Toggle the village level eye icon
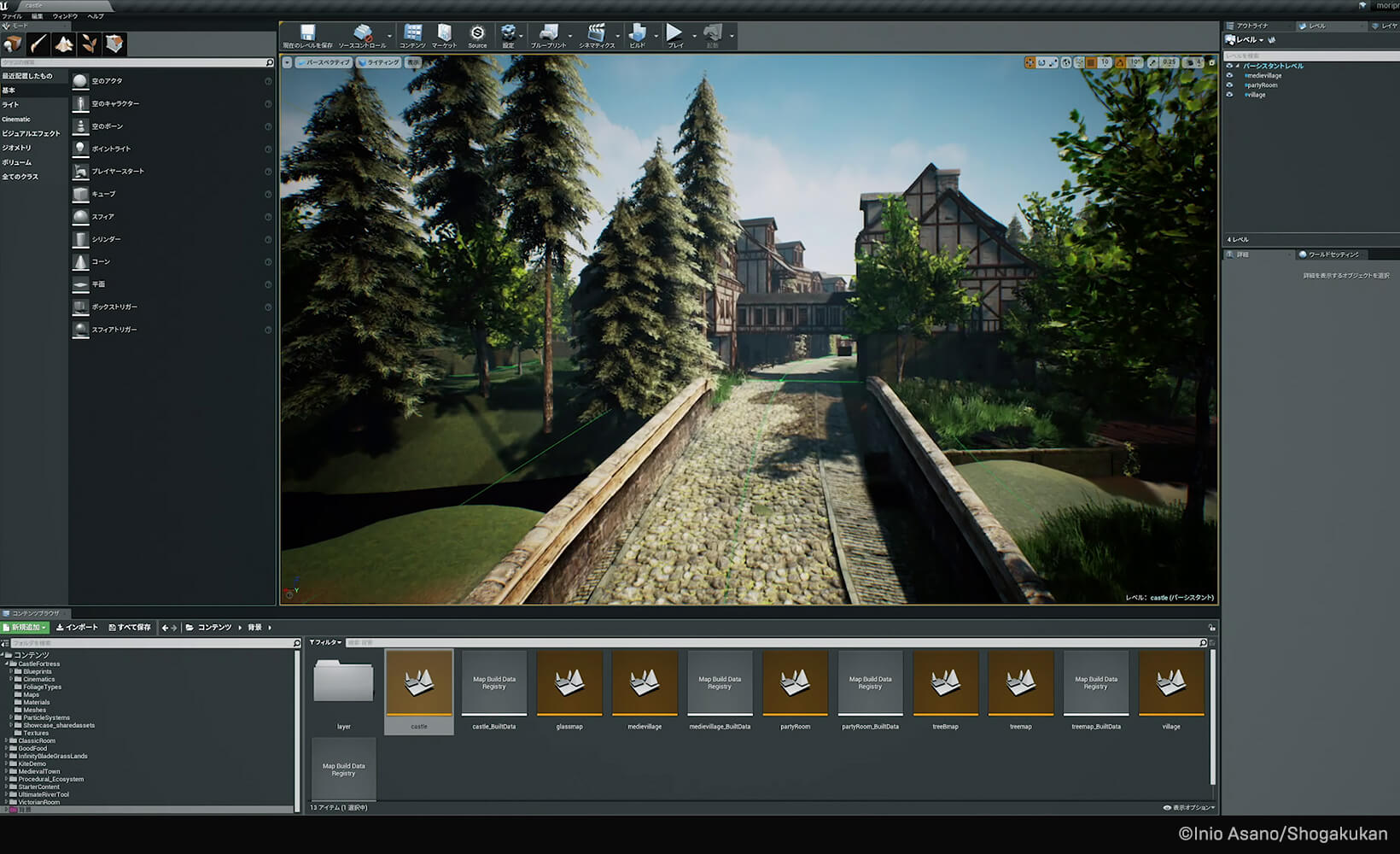The height and width of the screenshot is (854, 1400). 1229,94
